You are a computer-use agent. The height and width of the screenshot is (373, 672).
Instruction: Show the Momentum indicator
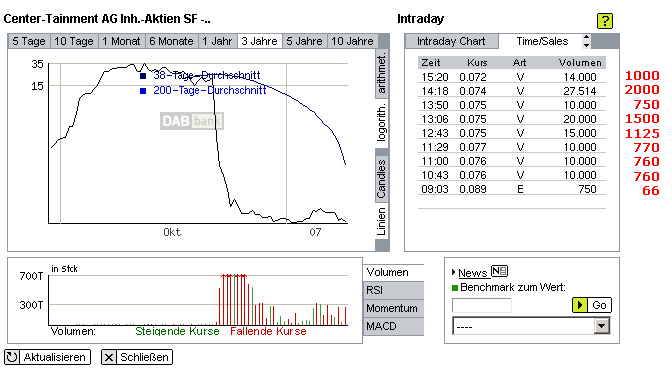pos(393,308)
